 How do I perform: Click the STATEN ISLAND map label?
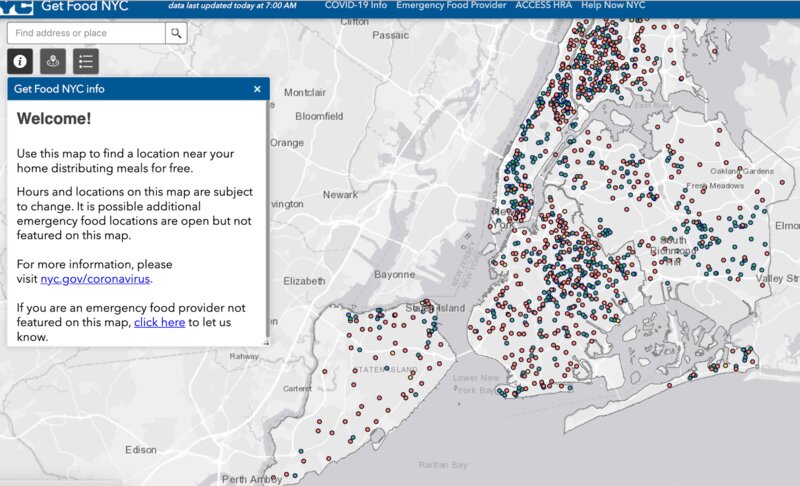click(x=385, y=370)
